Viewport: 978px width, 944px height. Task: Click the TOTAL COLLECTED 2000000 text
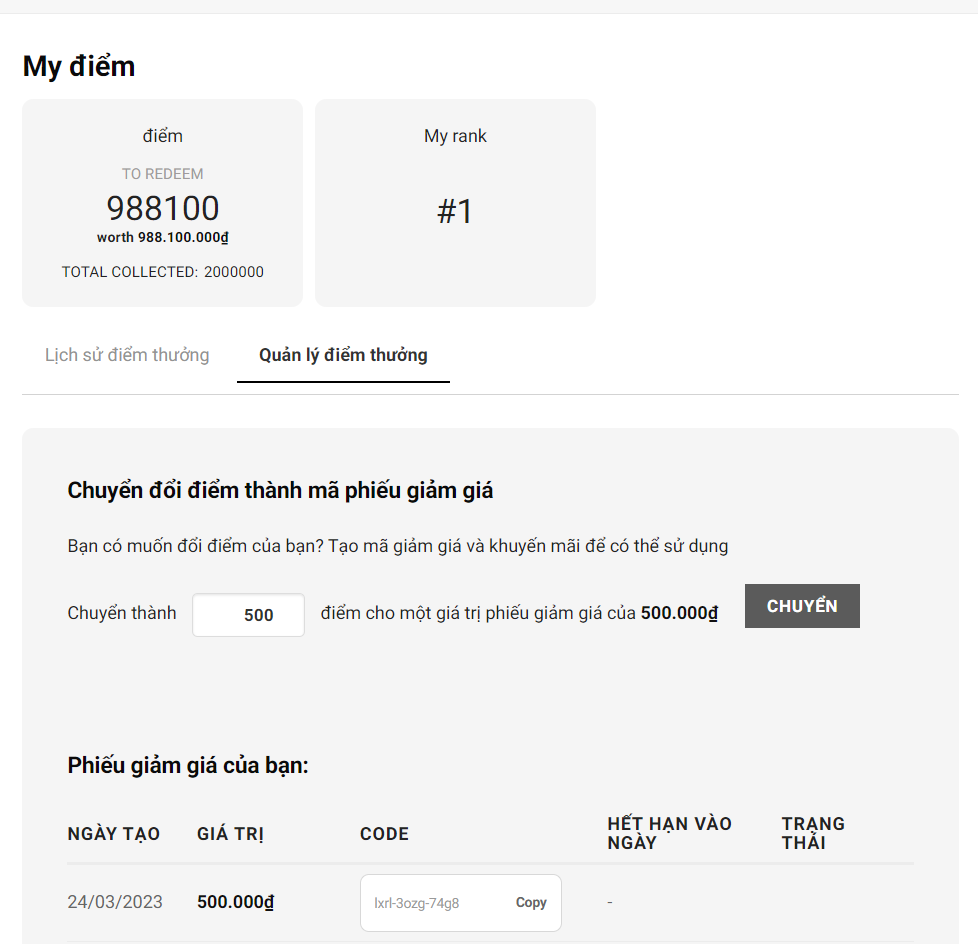[163, 272]
